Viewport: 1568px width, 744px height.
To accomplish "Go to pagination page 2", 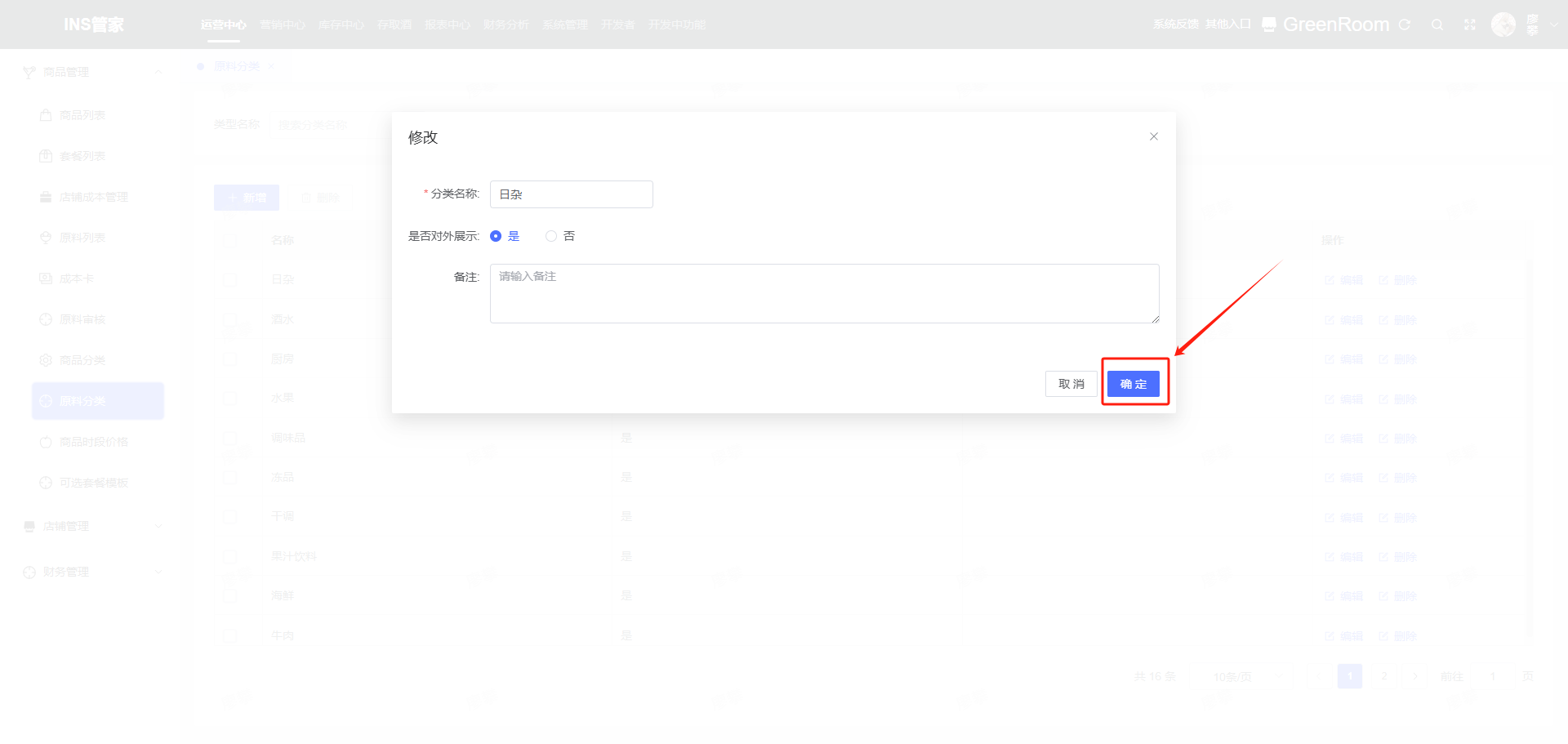I will 1383,676.
